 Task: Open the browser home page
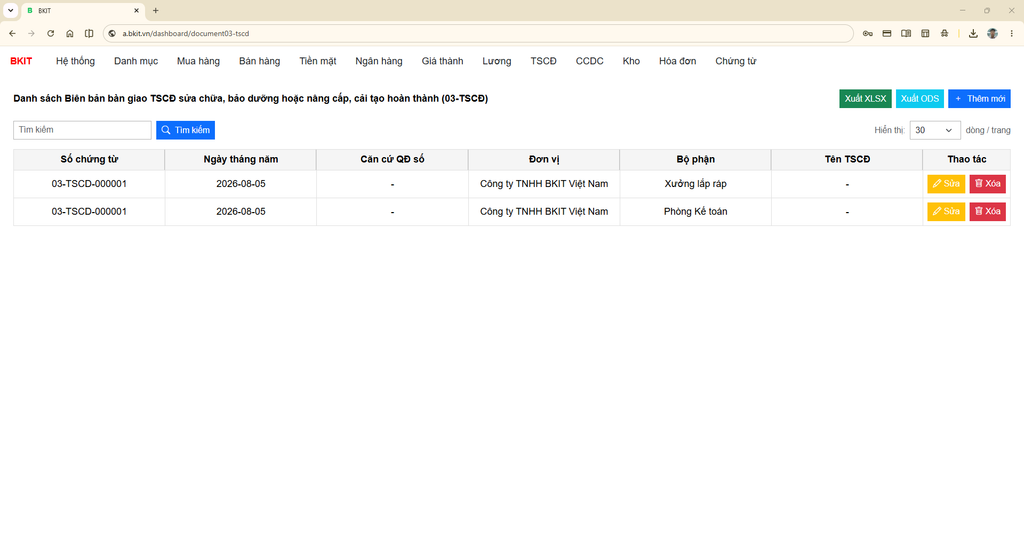click(x=70, y=33)
